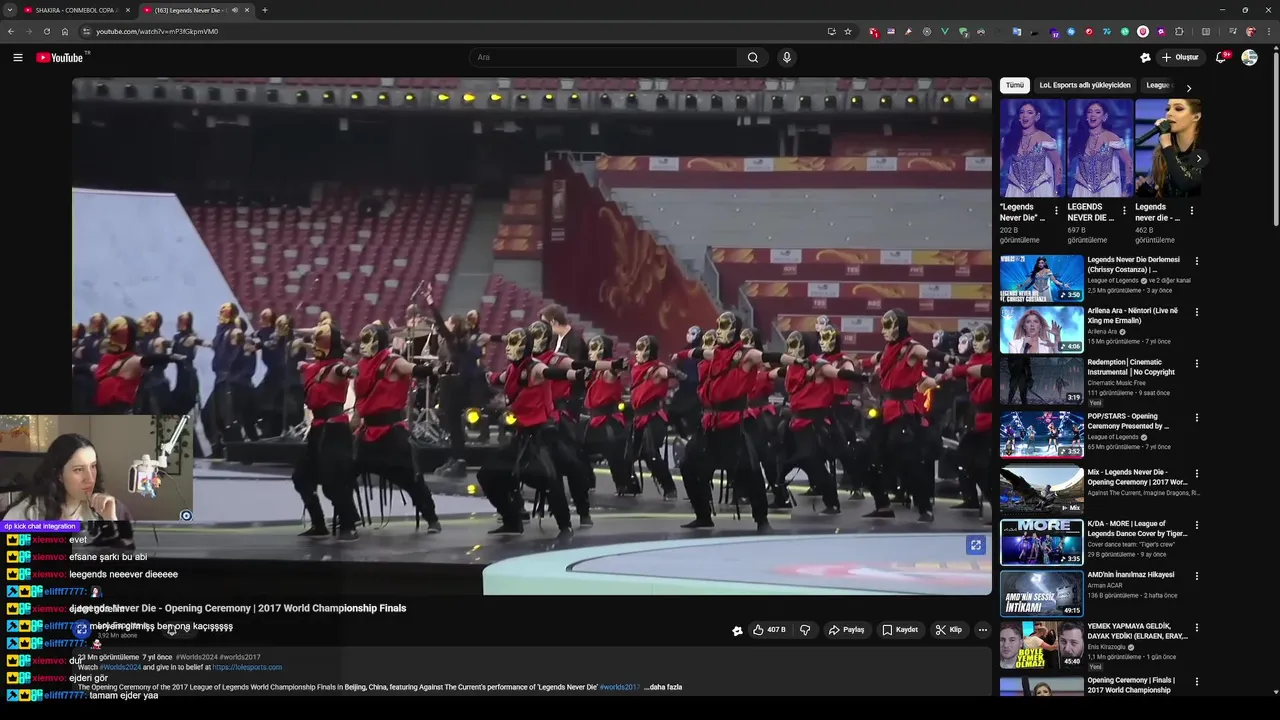Click the Oluştur create button
Screen dimensions: 1280x720
[x=1180, y=57]
